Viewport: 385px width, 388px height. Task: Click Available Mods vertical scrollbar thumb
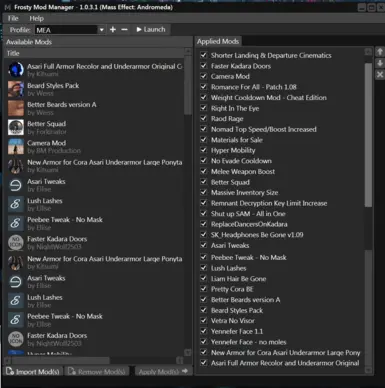[188, 85]
